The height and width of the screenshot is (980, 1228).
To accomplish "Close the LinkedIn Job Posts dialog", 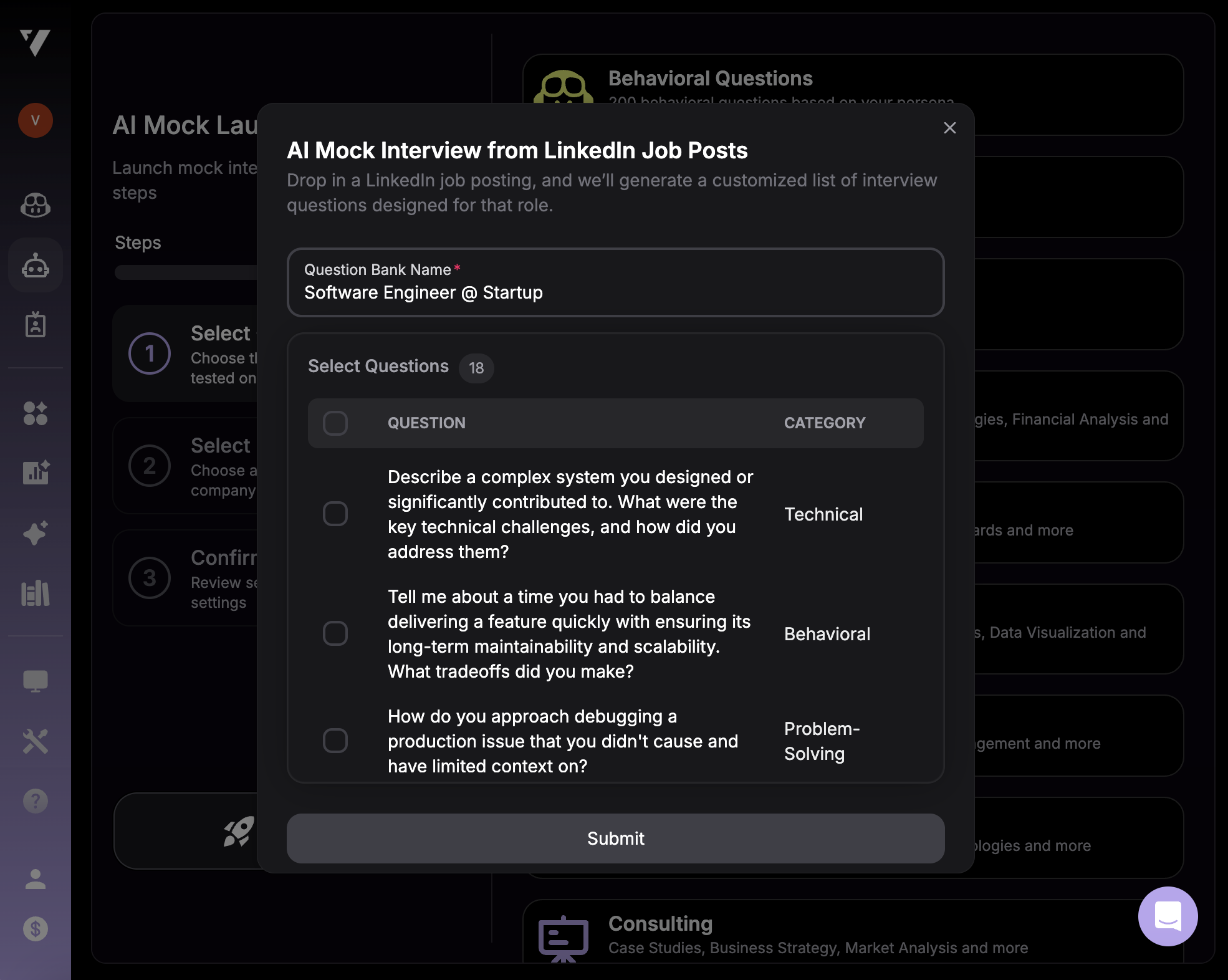I will (x=949, y=128).
